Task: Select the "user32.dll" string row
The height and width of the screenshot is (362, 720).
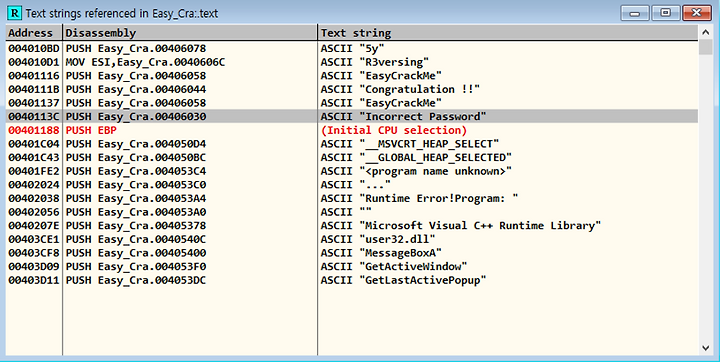Action: tap(352, 239)
